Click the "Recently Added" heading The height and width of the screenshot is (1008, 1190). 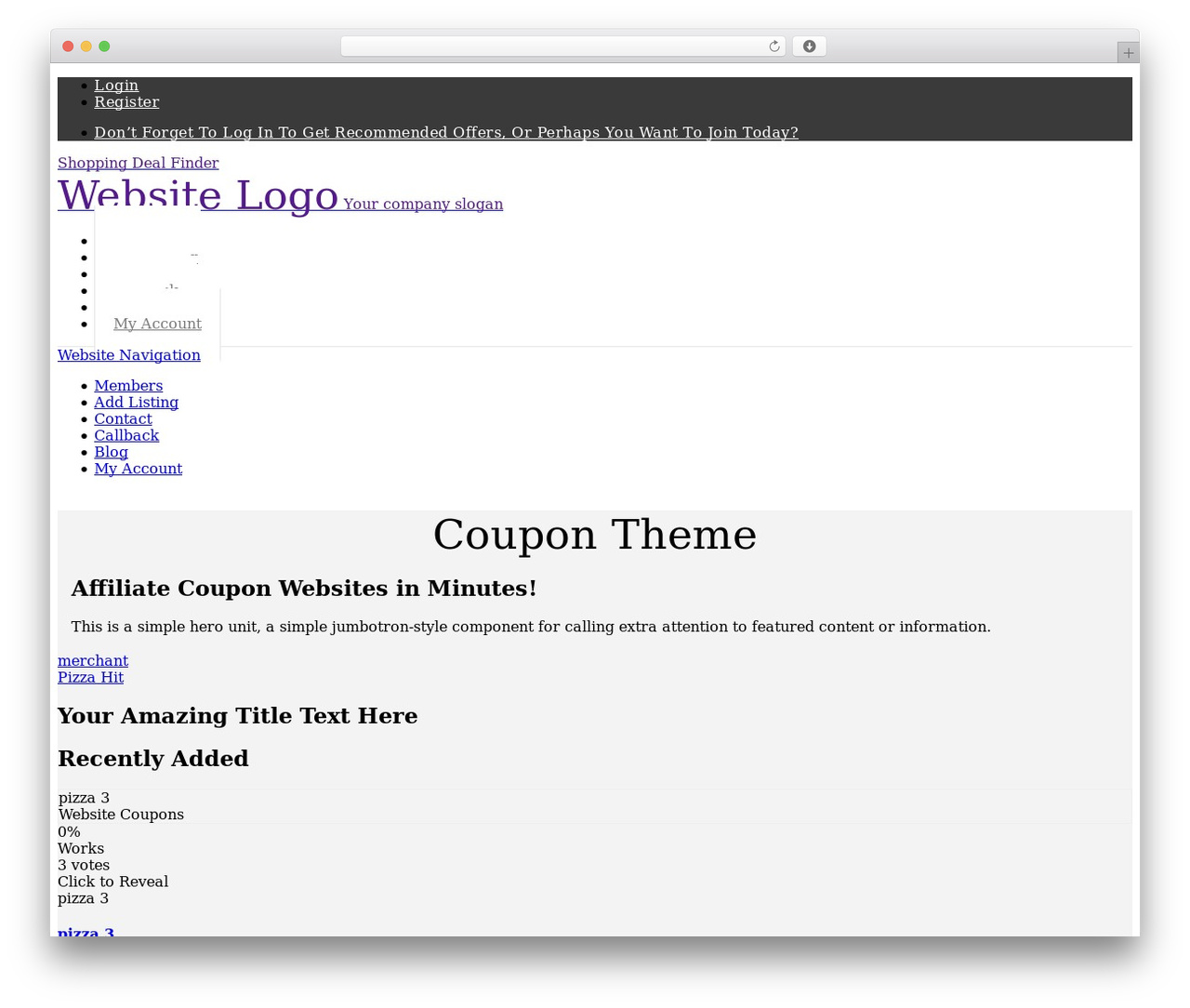pos(153,759)
